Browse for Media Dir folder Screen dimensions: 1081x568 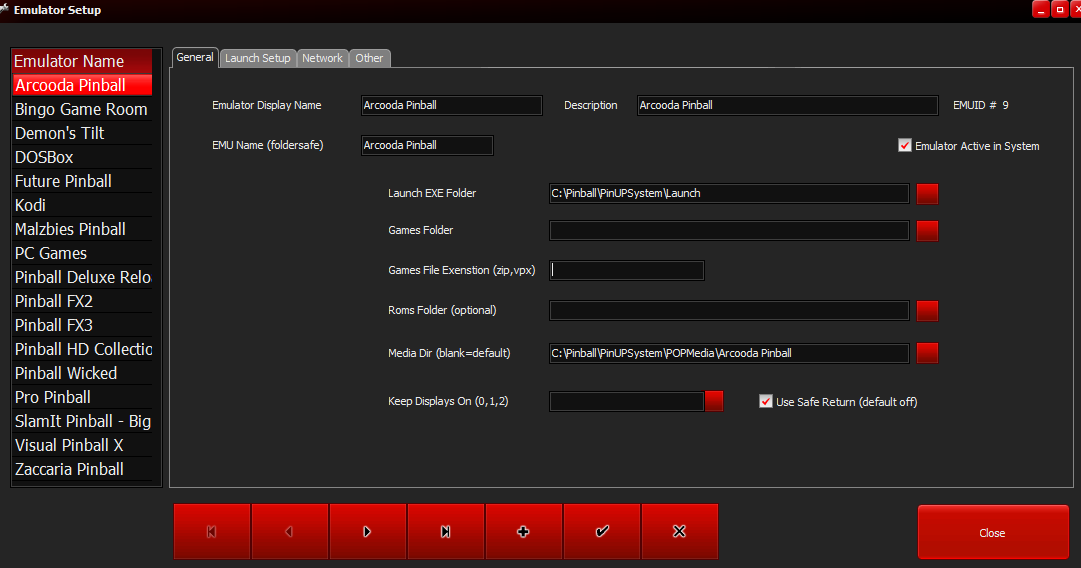click(x=927, y=353)
